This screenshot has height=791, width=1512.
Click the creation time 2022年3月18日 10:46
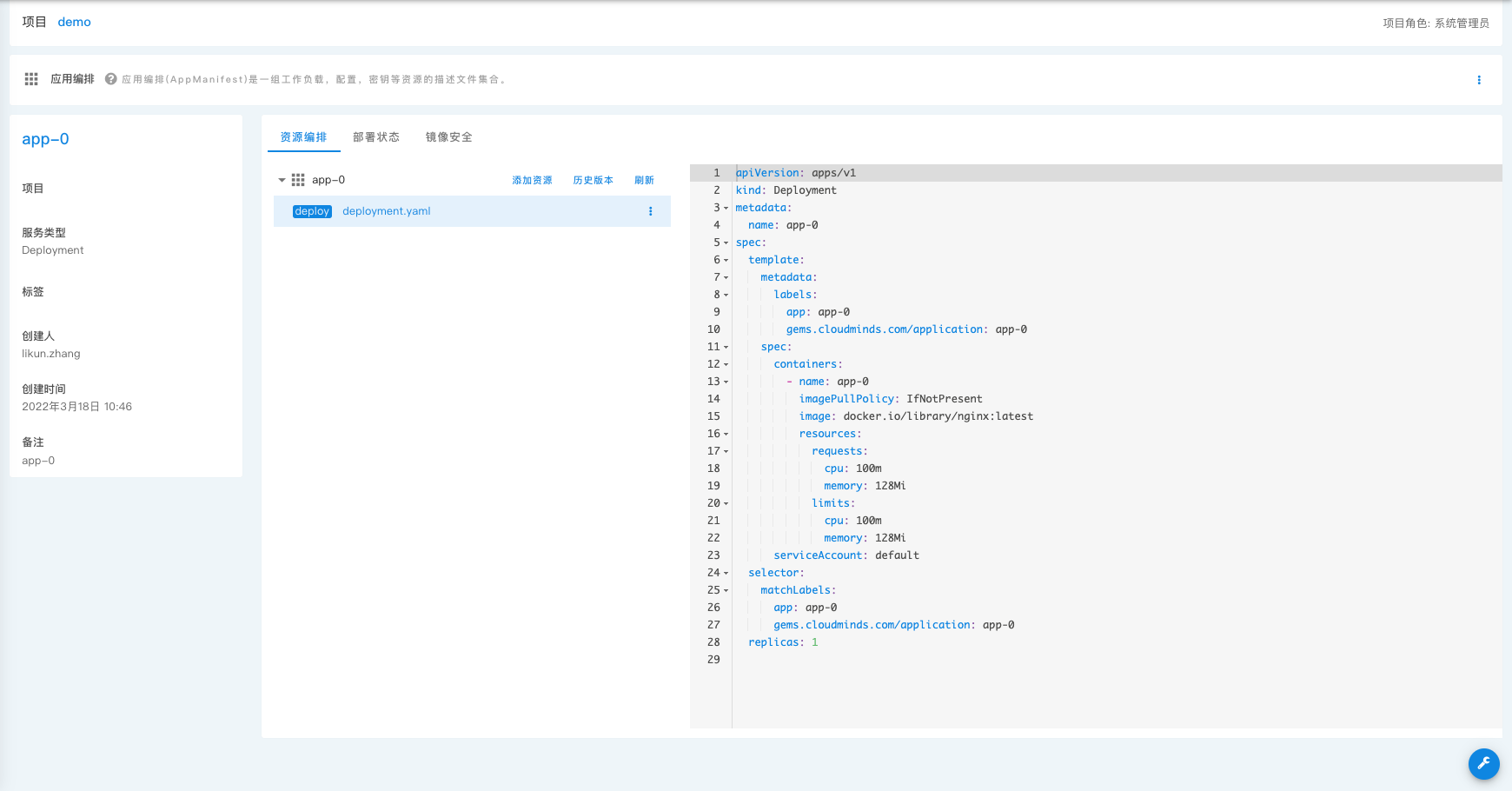(76, 407)
